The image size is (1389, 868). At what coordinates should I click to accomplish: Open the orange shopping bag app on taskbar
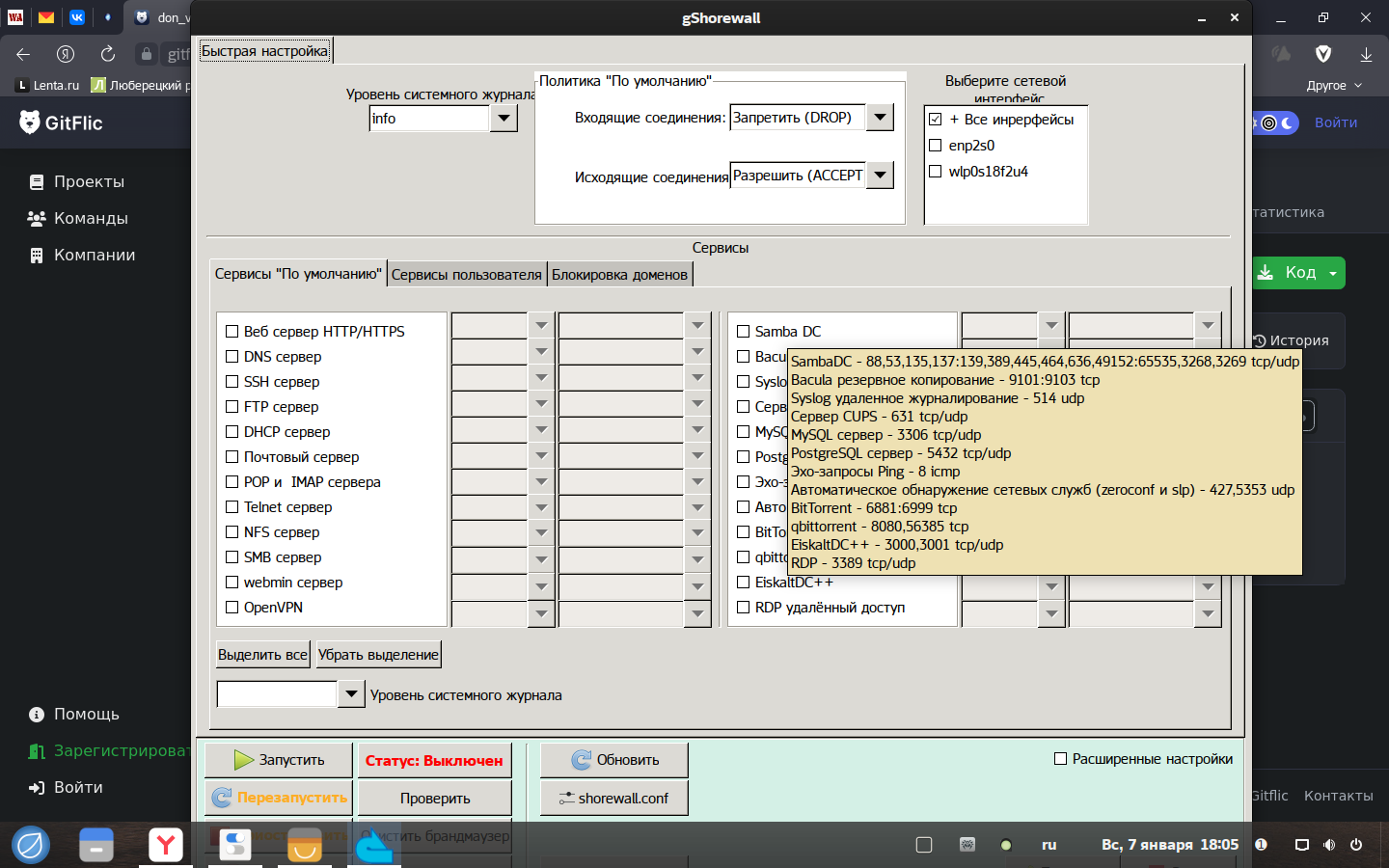tap(305, 845)
